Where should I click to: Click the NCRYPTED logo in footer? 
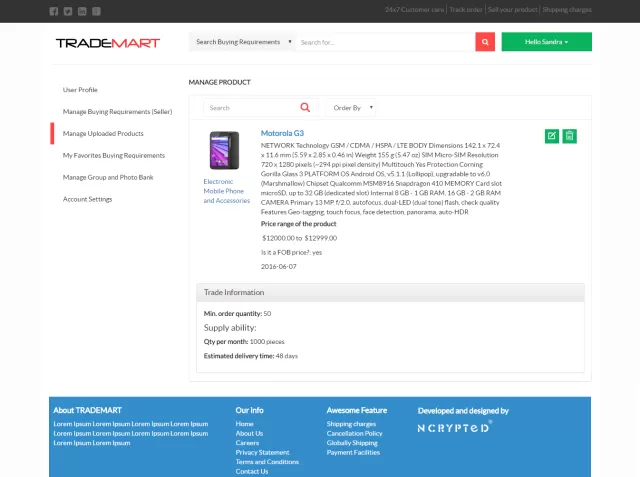click(455, 427)
